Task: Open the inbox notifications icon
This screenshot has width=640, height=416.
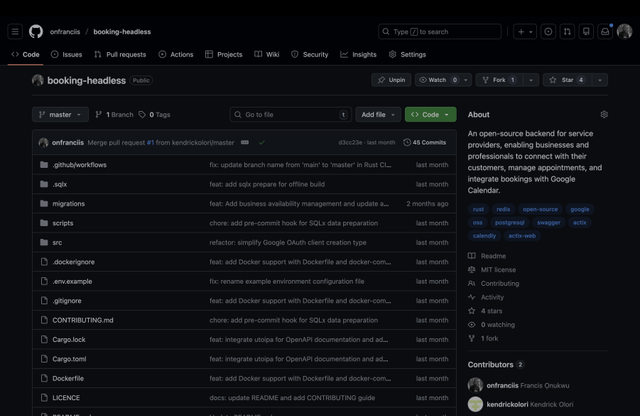Action: click(x=605, y=32)
